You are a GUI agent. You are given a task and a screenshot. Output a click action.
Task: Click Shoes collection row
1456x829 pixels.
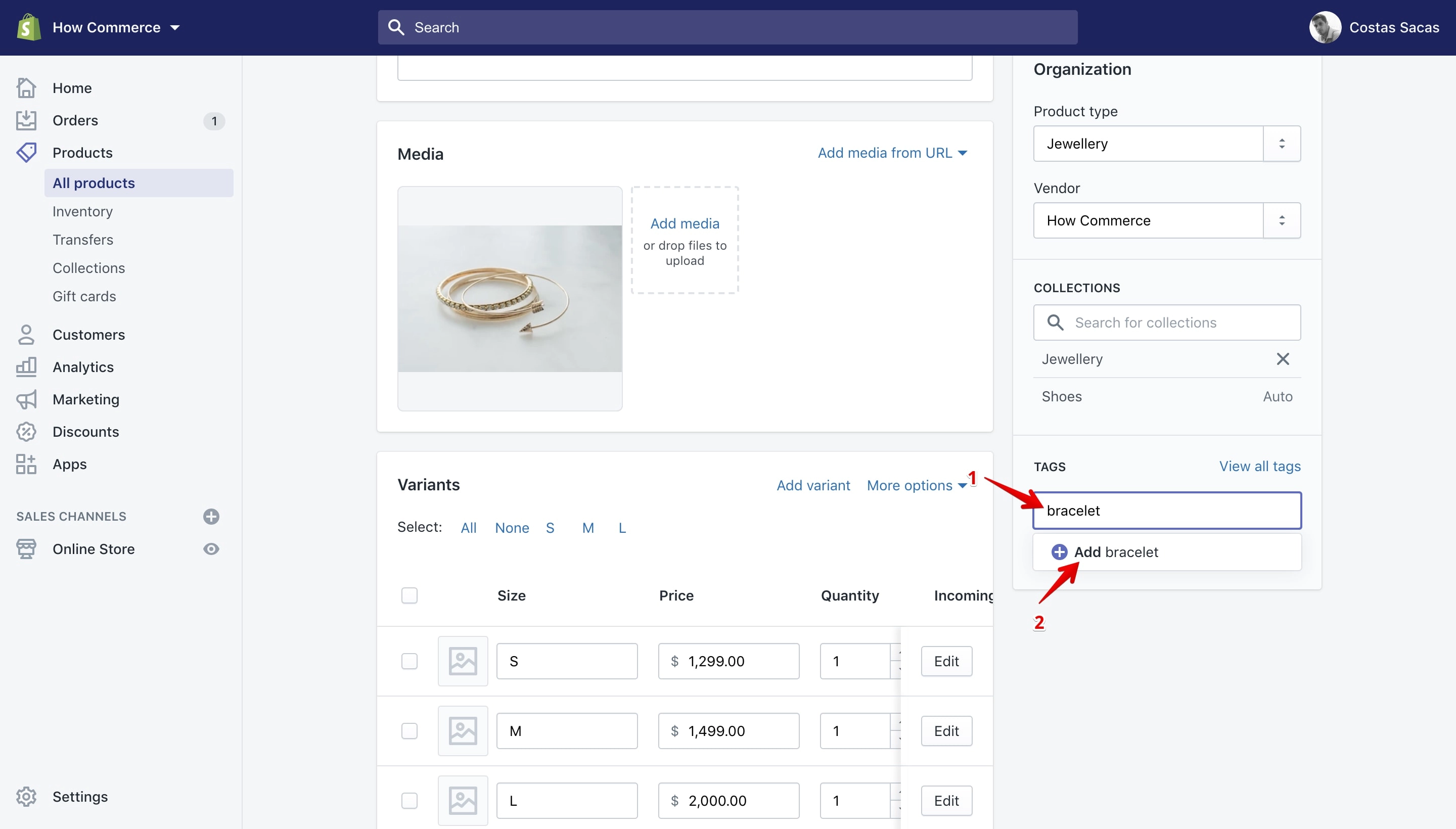tap(1167, 396)
